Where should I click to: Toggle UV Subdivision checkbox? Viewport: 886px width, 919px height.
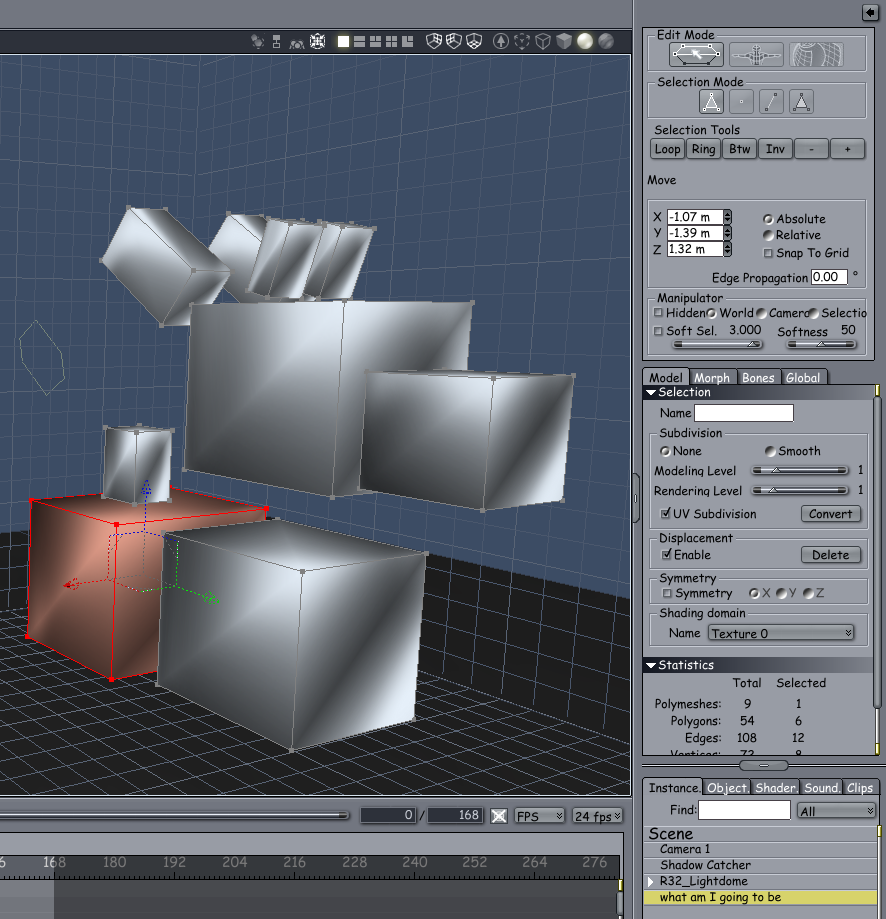[665, 513]
